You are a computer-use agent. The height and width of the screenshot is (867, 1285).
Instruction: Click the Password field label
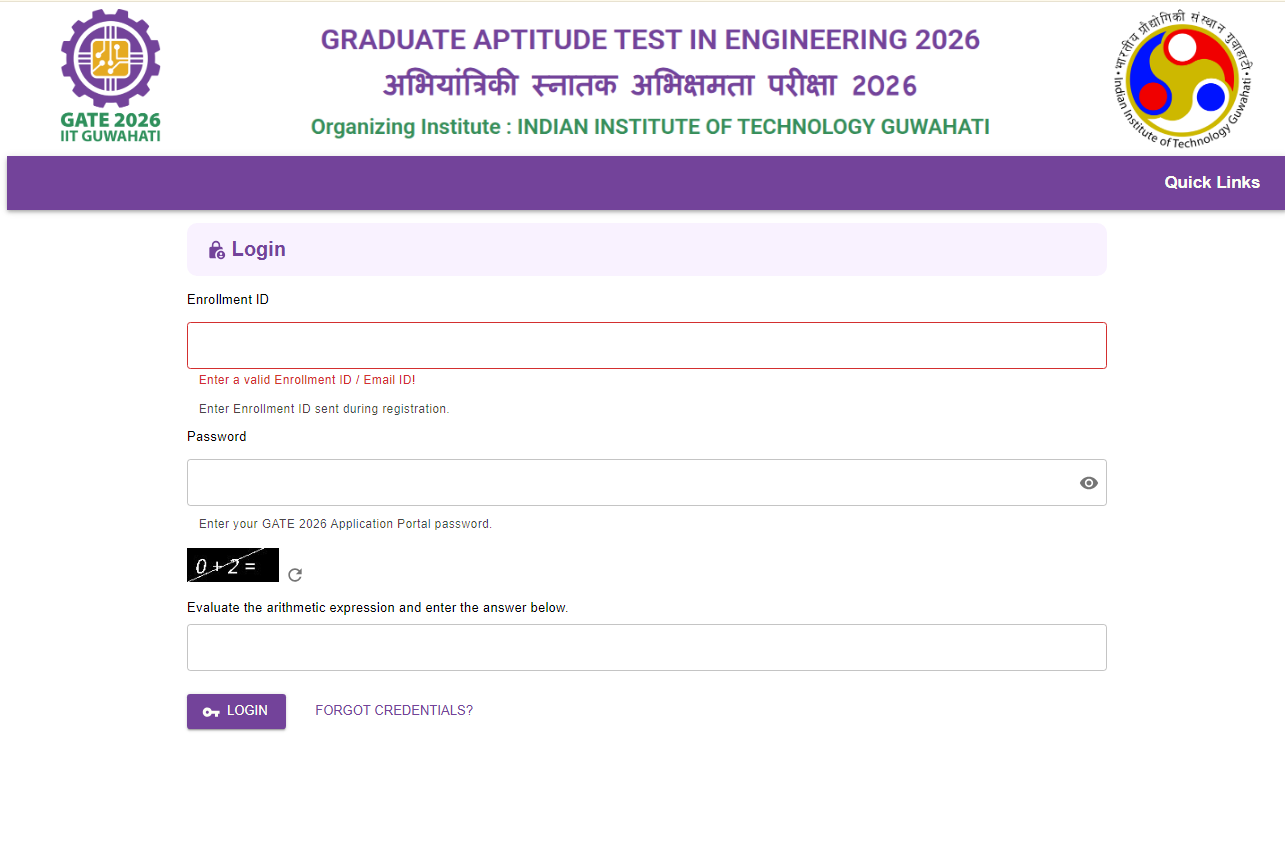point(216,437)
